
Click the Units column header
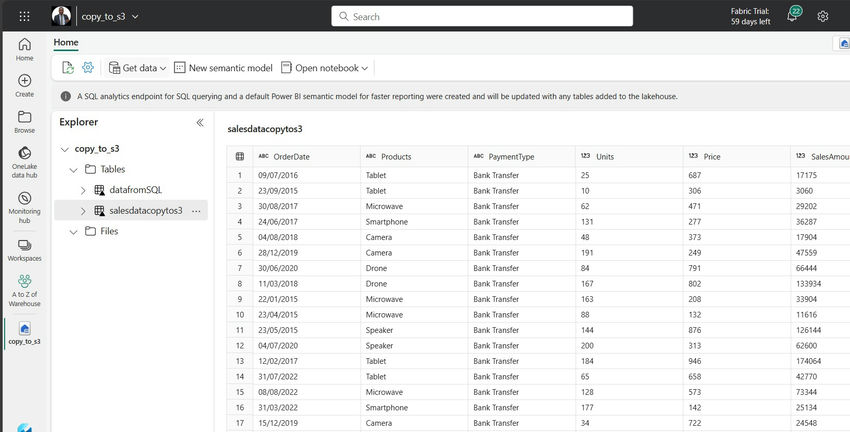629,157
